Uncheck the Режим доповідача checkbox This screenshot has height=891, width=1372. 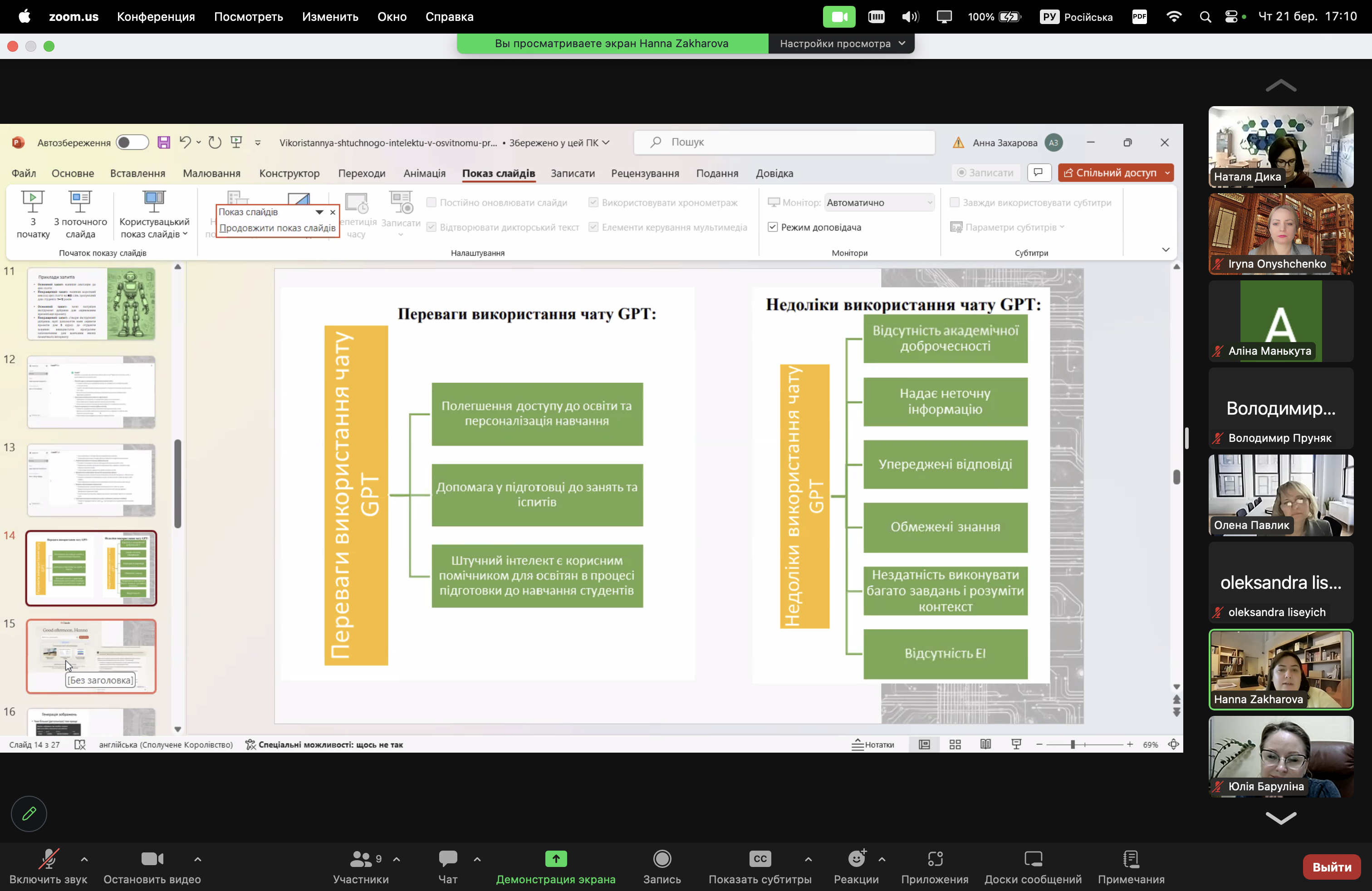[x=773, y=227]
